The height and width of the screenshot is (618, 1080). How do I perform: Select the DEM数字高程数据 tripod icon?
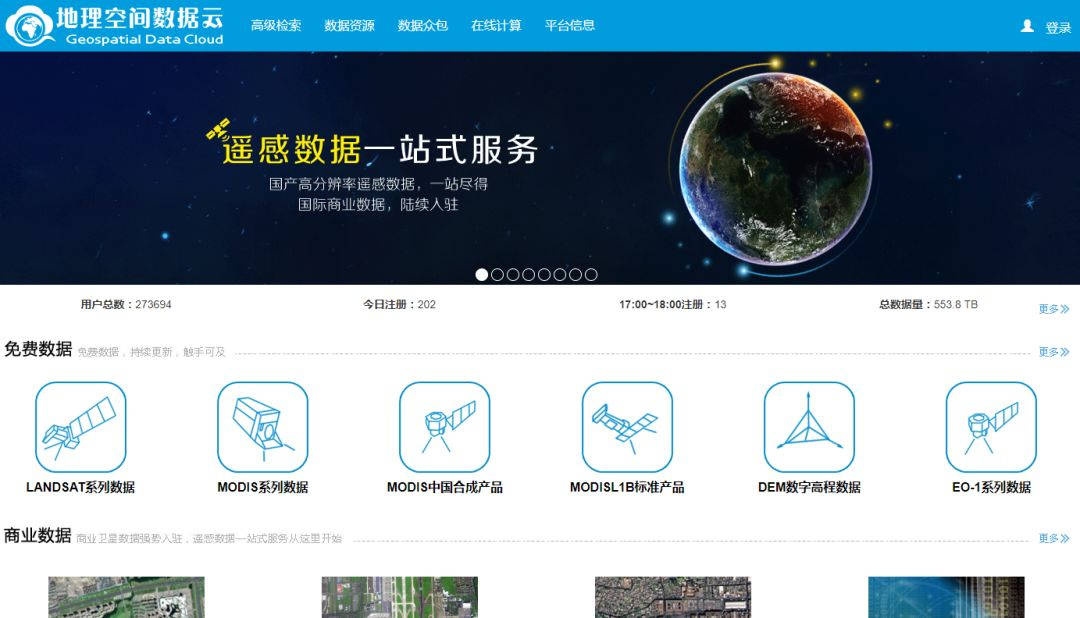point(809,427)
